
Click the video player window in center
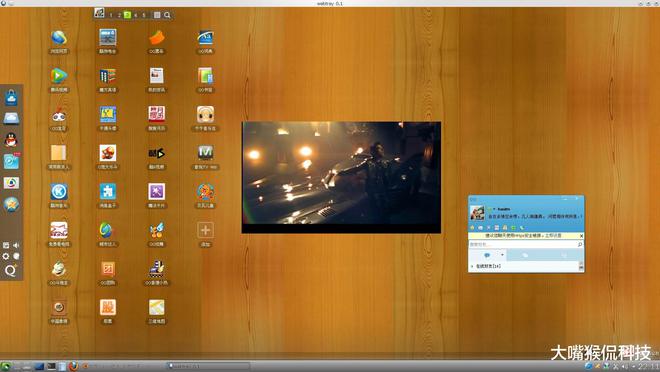[x=341, y=177]
